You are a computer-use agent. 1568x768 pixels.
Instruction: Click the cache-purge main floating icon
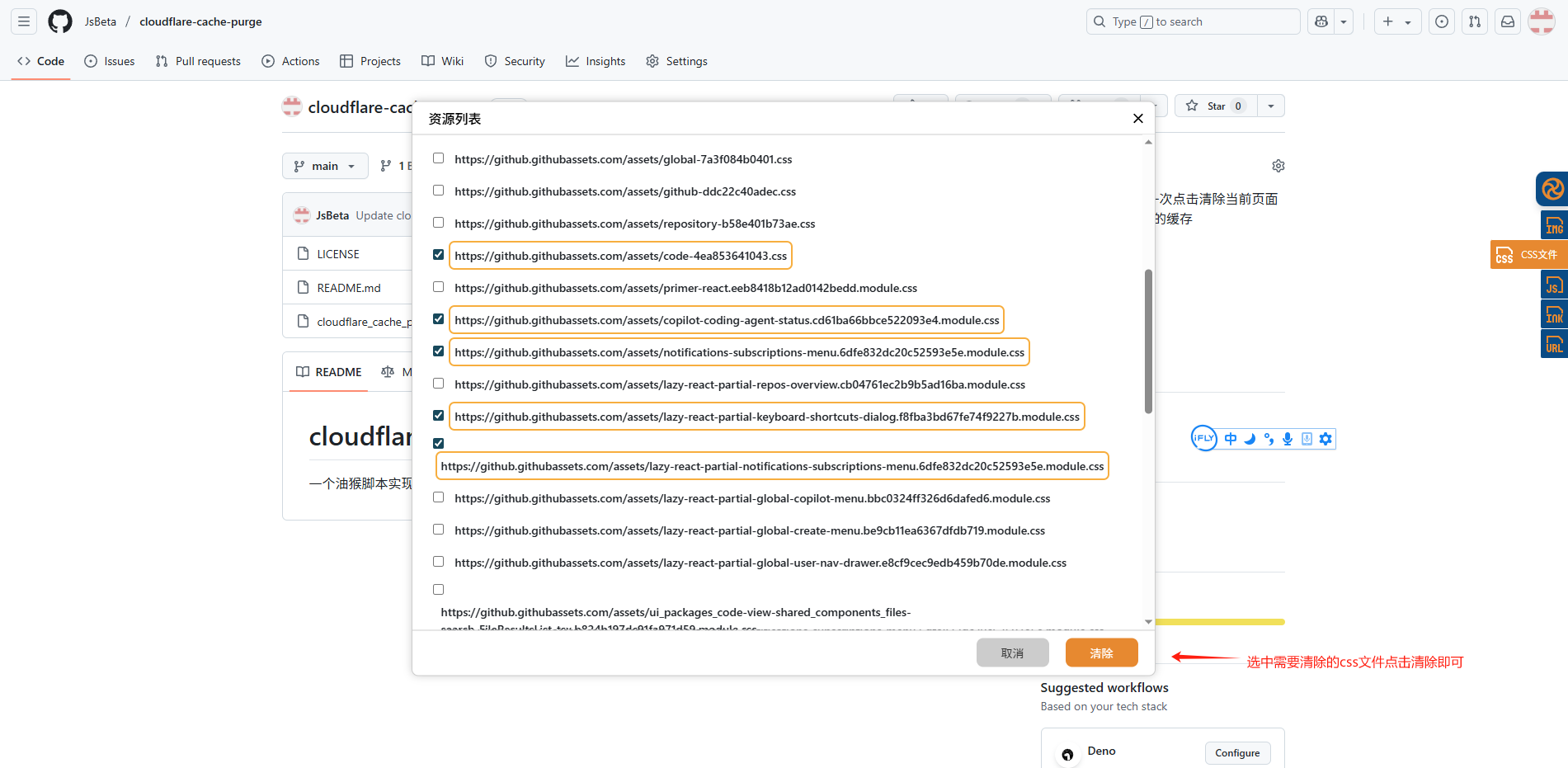click(x=1552, y=189)
